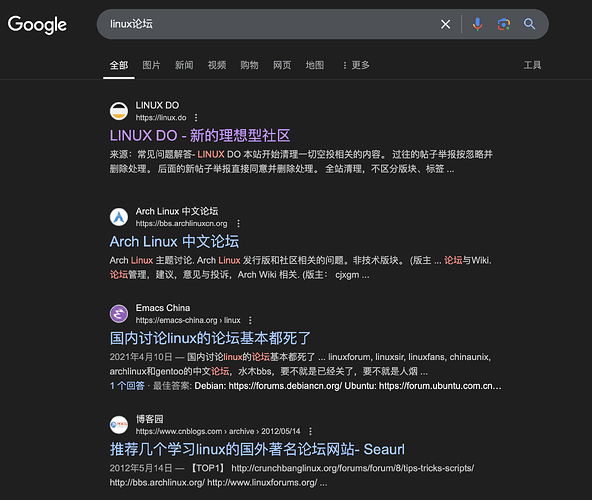Open options menu next to linux.do URL
The width and height of the screenshot is (592, 500).
(x=196, y=118)
